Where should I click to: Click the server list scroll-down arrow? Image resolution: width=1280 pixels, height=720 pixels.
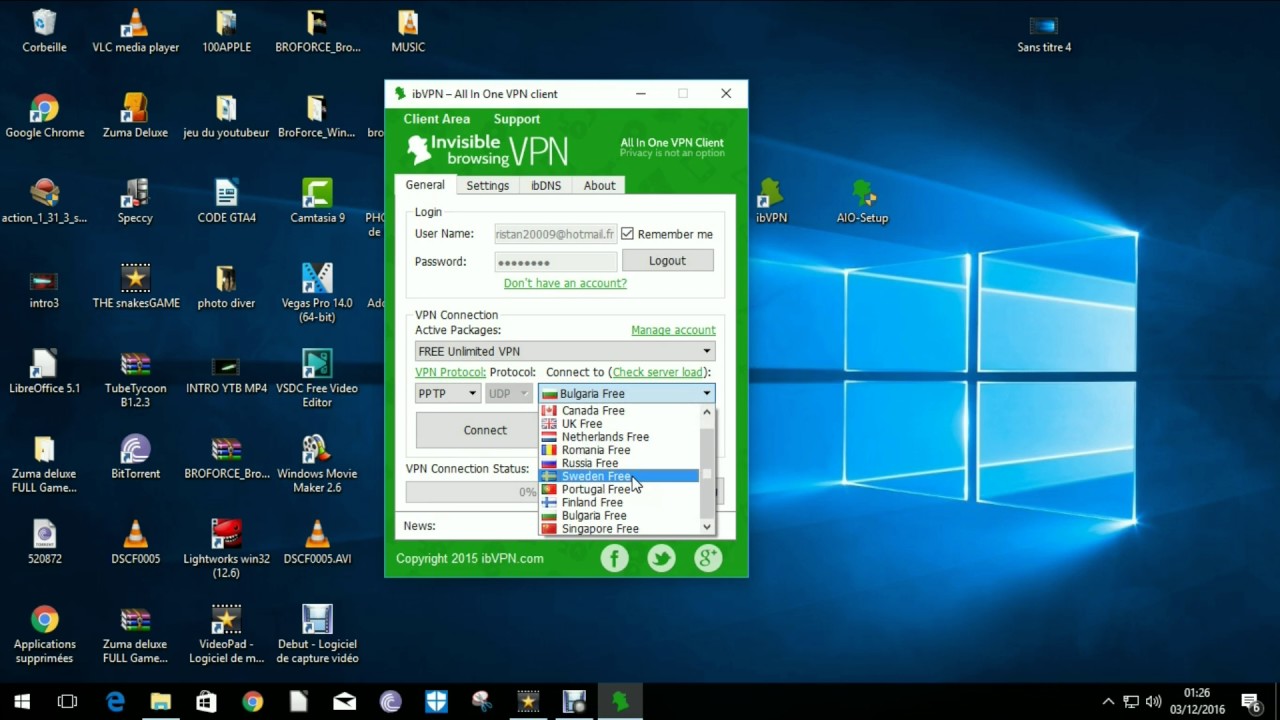coord(707,527)
